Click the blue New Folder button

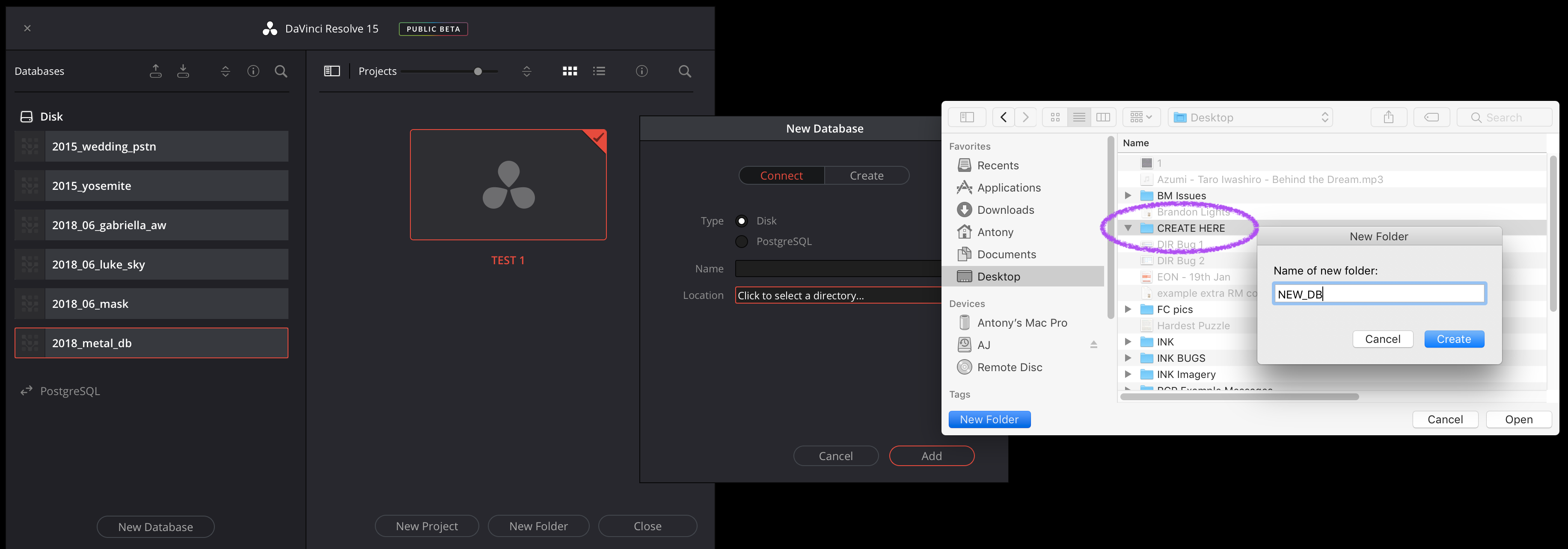click(x=989, y=419)
